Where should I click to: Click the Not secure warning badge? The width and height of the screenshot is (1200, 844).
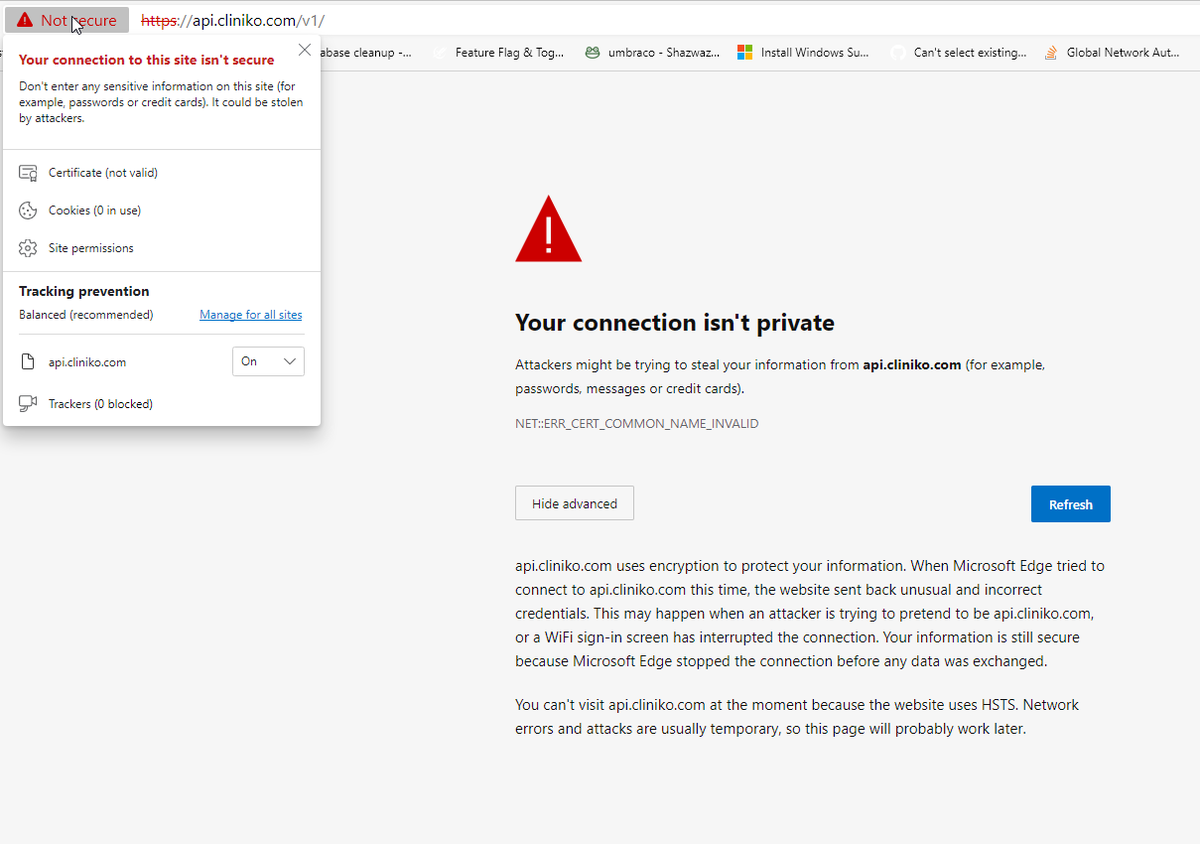(67, 20)
